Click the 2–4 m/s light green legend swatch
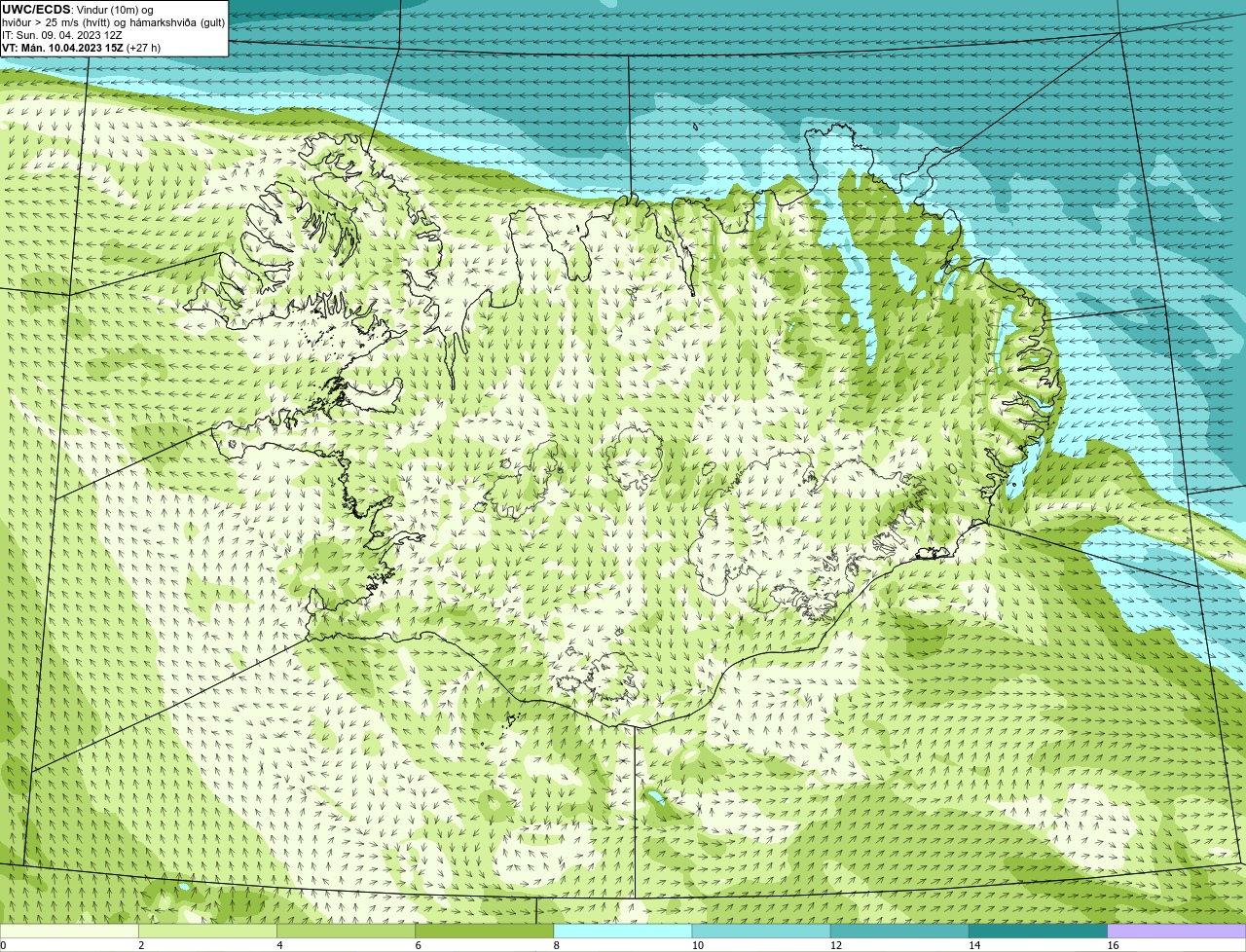The height and width of the screenshot is (952, 1246). pos(207,932)
